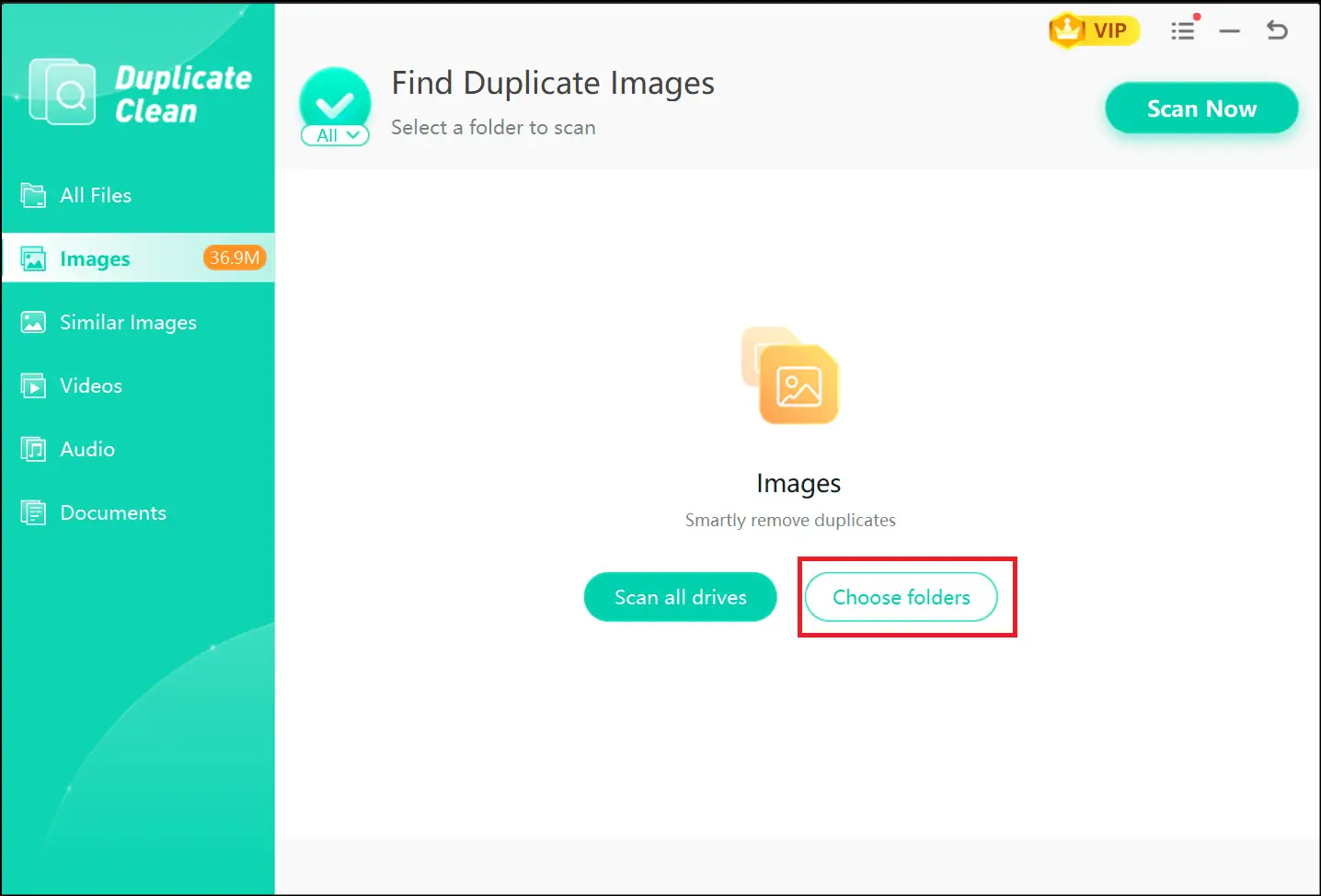Open the Documents duplicate finder
This screenshot has height=896, width=1321.
[112, 512]
